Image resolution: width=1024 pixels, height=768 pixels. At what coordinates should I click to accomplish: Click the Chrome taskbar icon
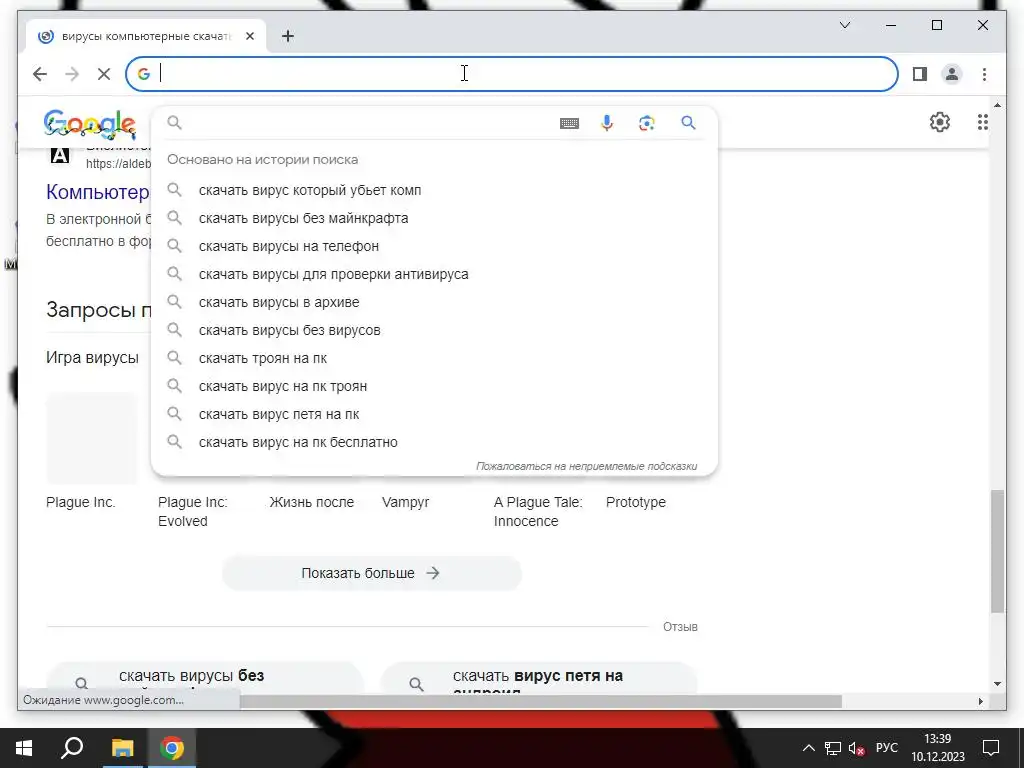coord(172,748)
